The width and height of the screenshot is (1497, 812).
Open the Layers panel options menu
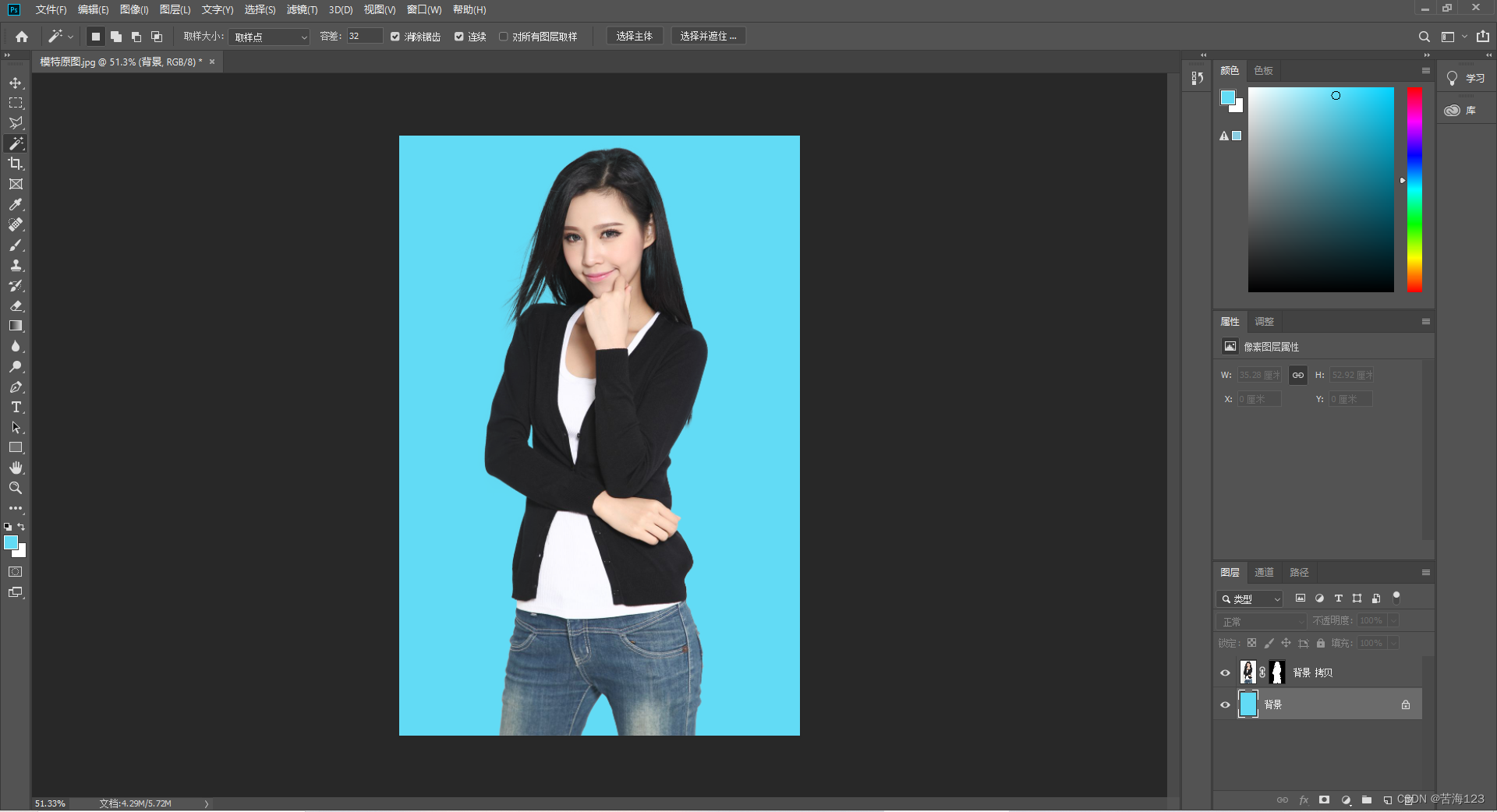coord(1425,573)
